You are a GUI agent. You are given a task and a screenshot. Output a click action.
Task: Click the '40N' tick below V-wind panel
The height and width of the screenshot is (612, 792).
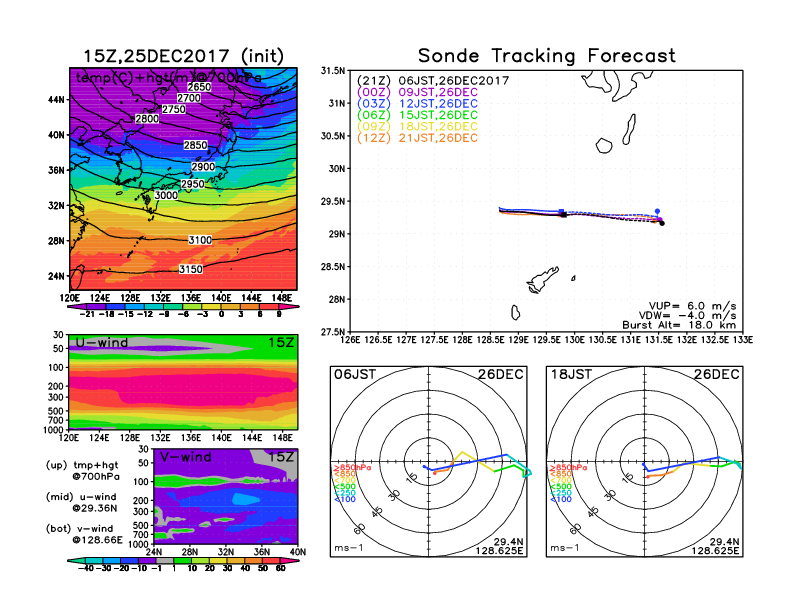click(x=298, y=552)
